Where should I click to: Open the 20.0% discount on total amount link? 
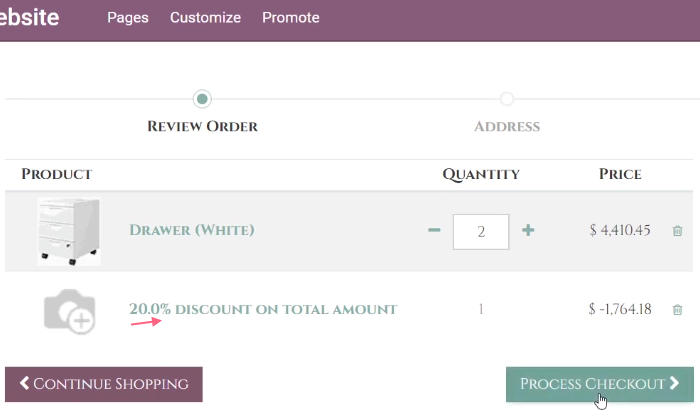click(263, 309)
